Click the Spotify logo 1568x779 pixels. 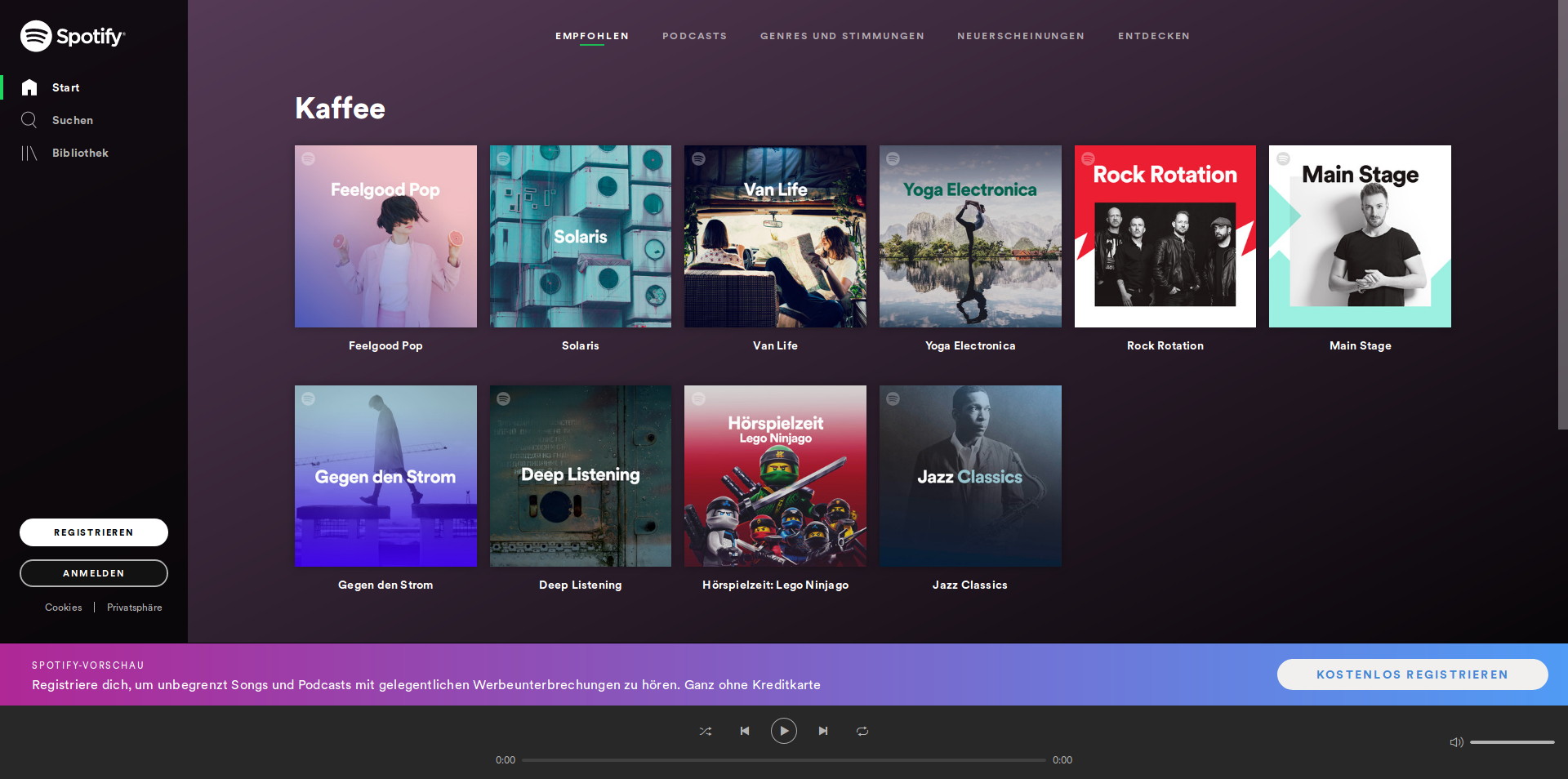tap(72, 36)
